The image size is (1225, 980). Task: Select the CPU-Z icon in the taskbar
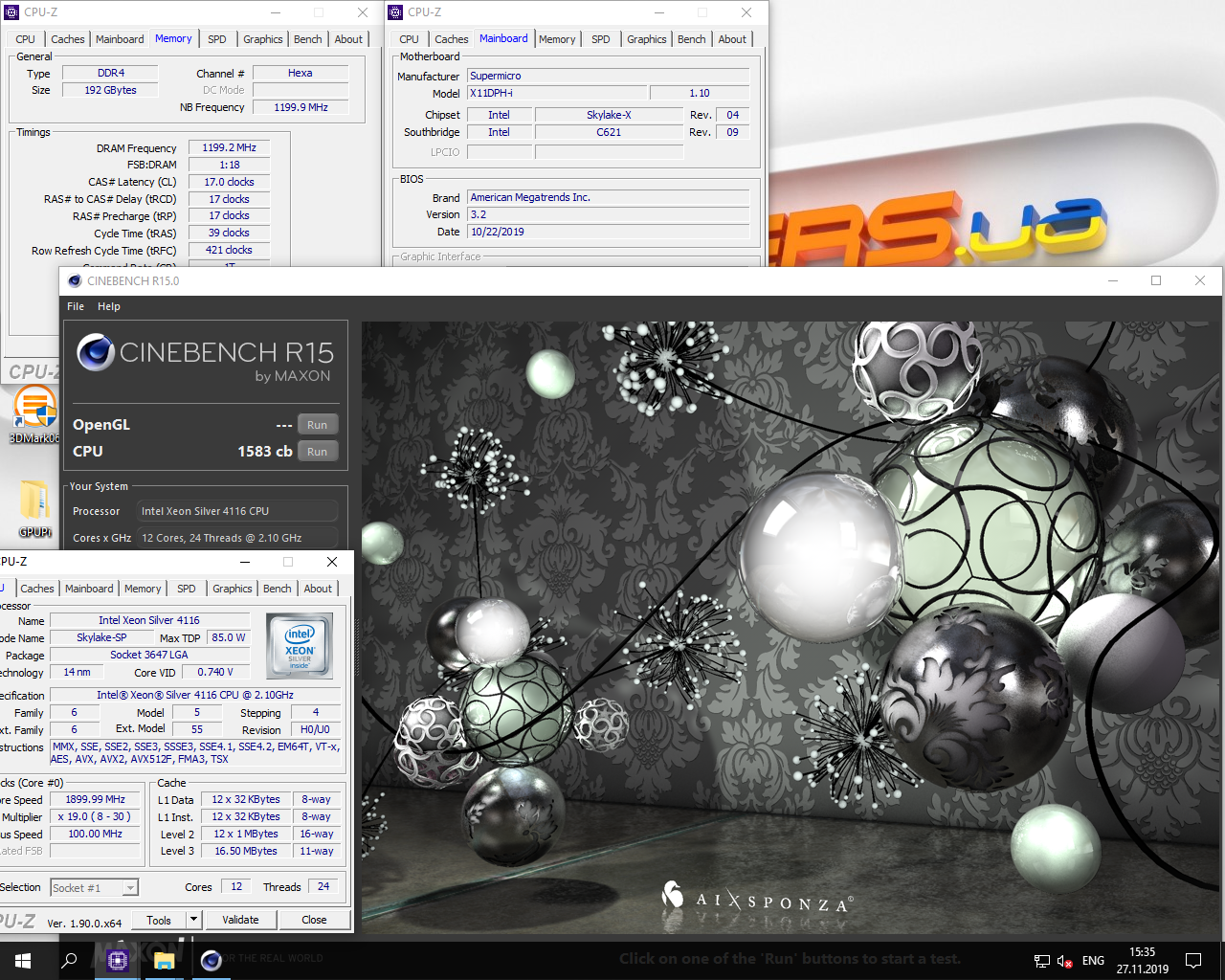(x=118, y=960)
